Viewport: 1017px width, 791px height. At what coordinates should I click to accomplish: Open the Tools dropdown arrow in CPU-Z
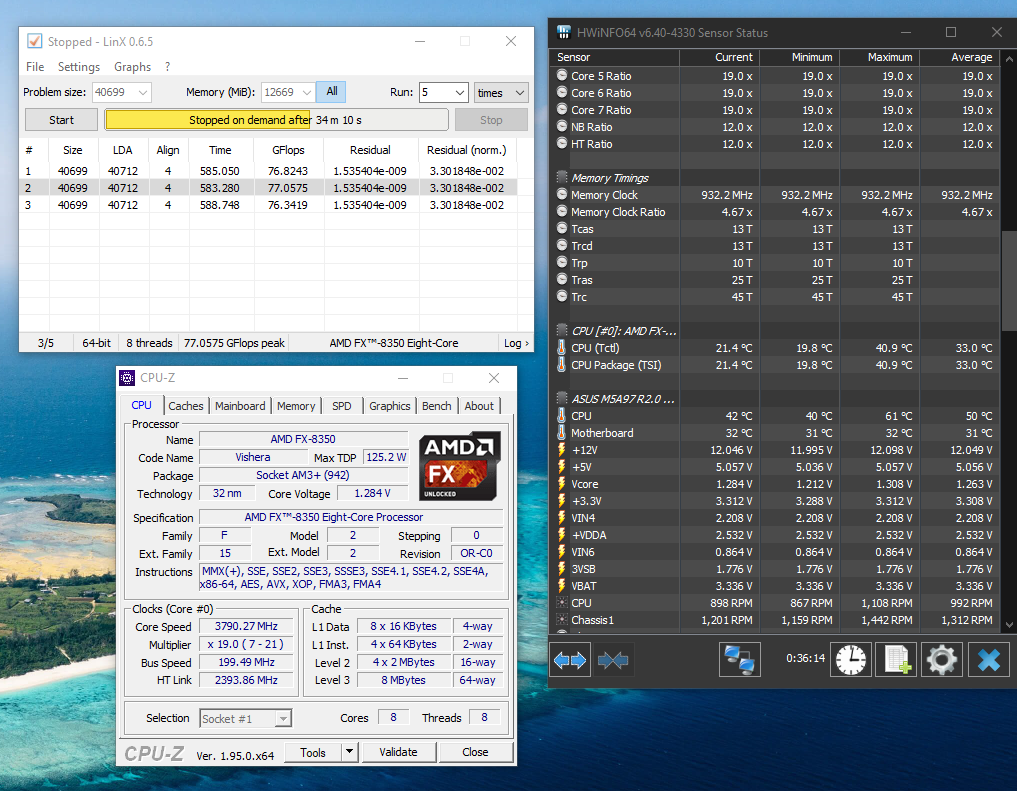click(x=349, y=752)
